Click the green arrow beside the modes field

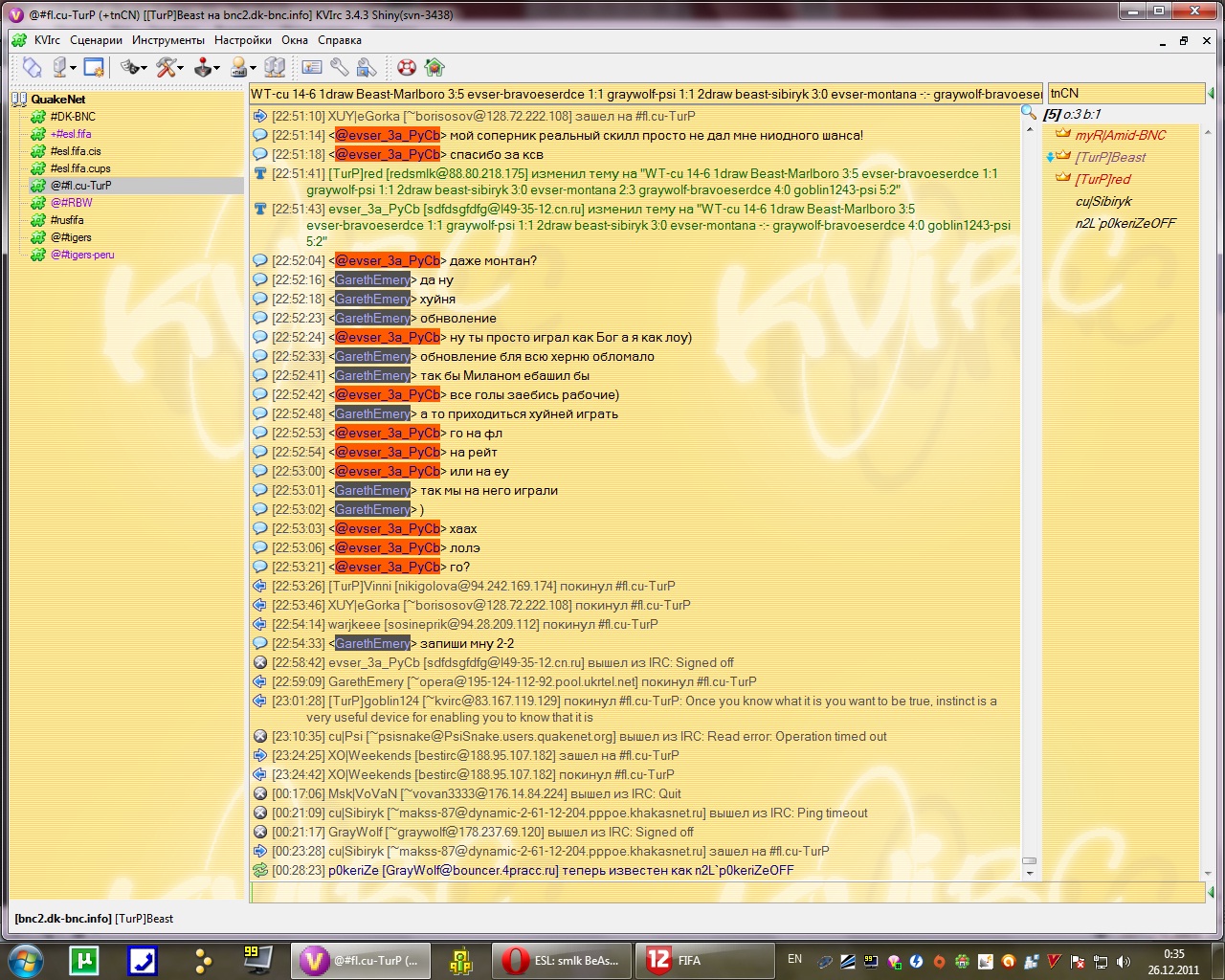click(x=1211, y=93)
